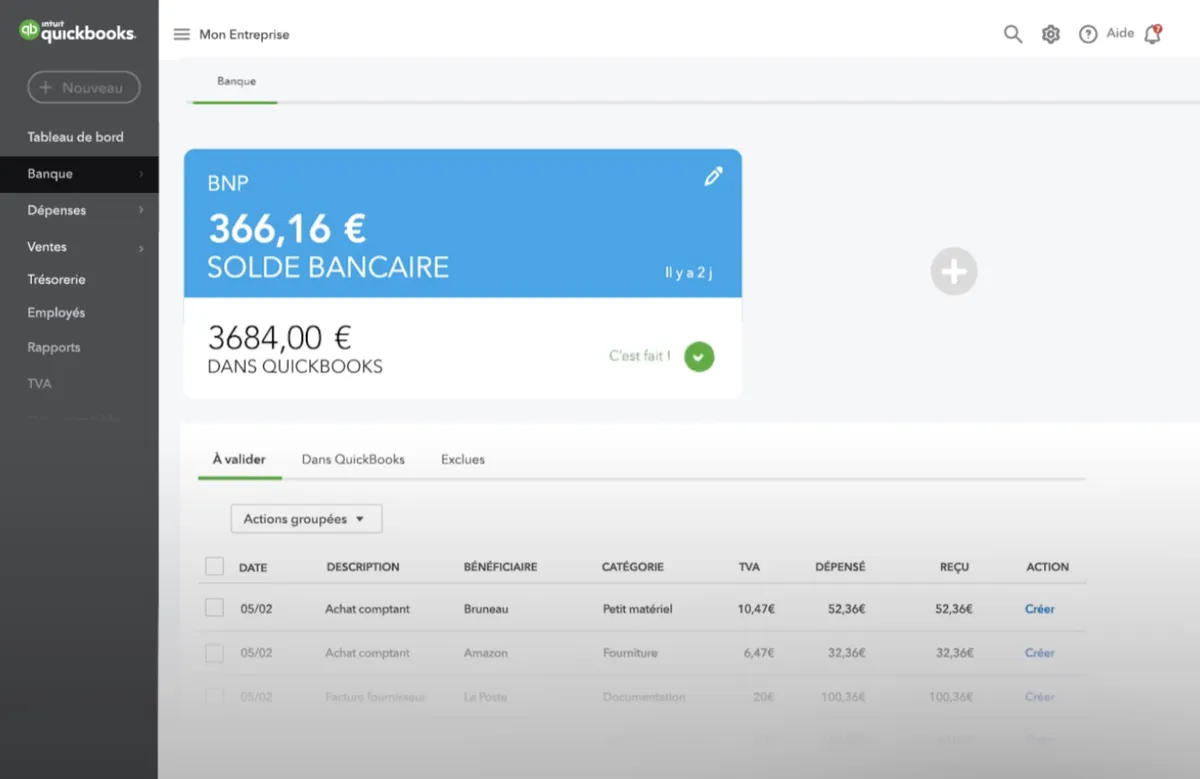Click the TVA column header
Screen dimensions: 1200x779
point(749,567)
